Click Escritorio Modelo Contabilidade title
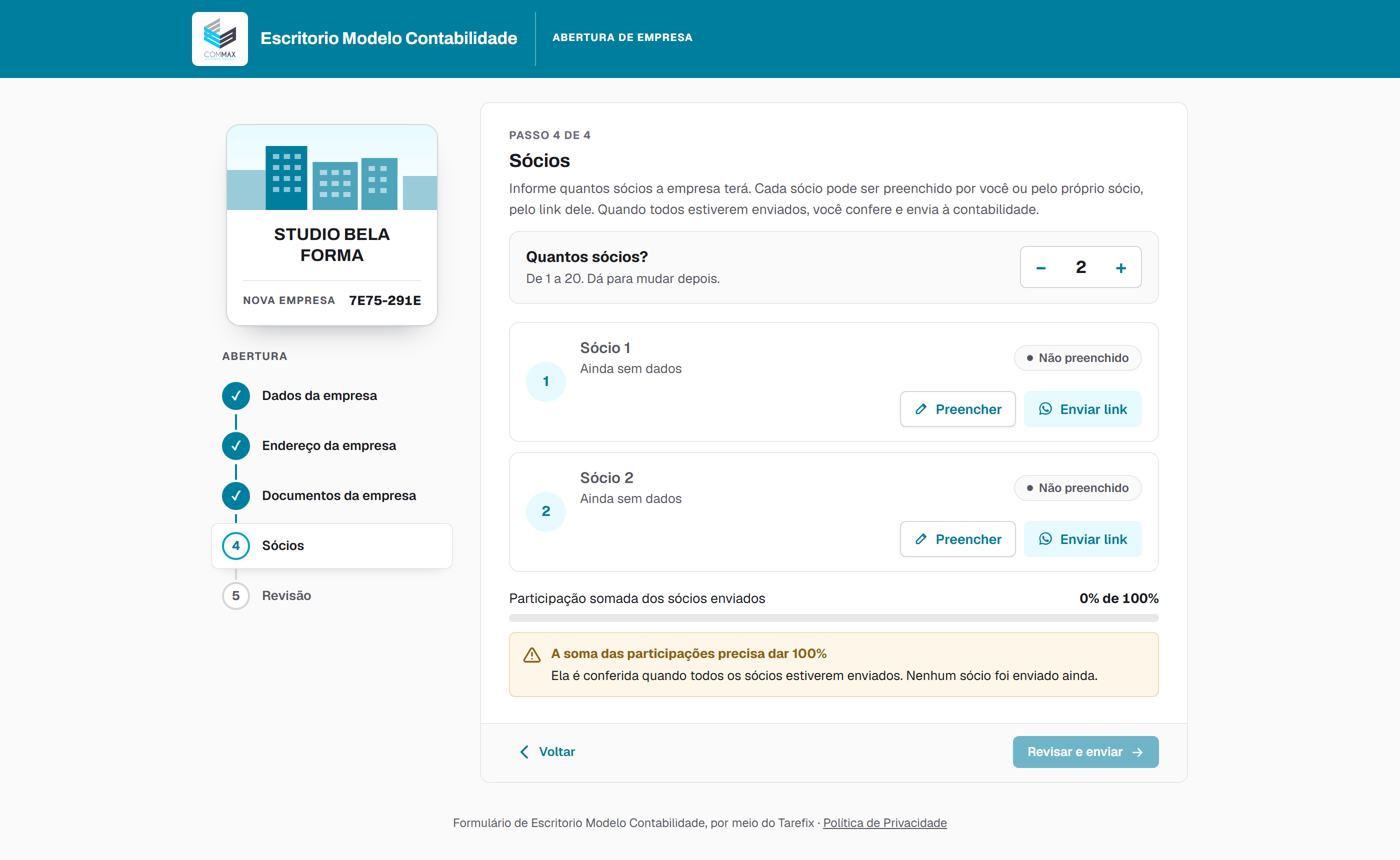The width and height of the screenshot is (1400, 860). 388,38
